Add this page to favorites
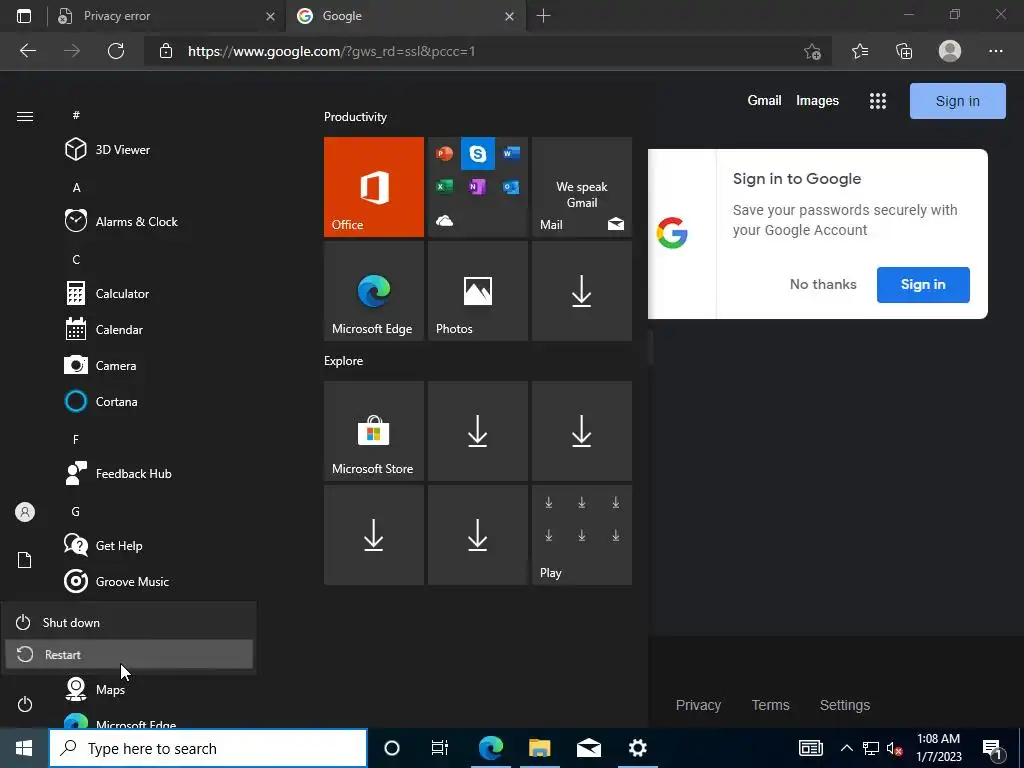The image size is (1024, 768). point(812,51)
